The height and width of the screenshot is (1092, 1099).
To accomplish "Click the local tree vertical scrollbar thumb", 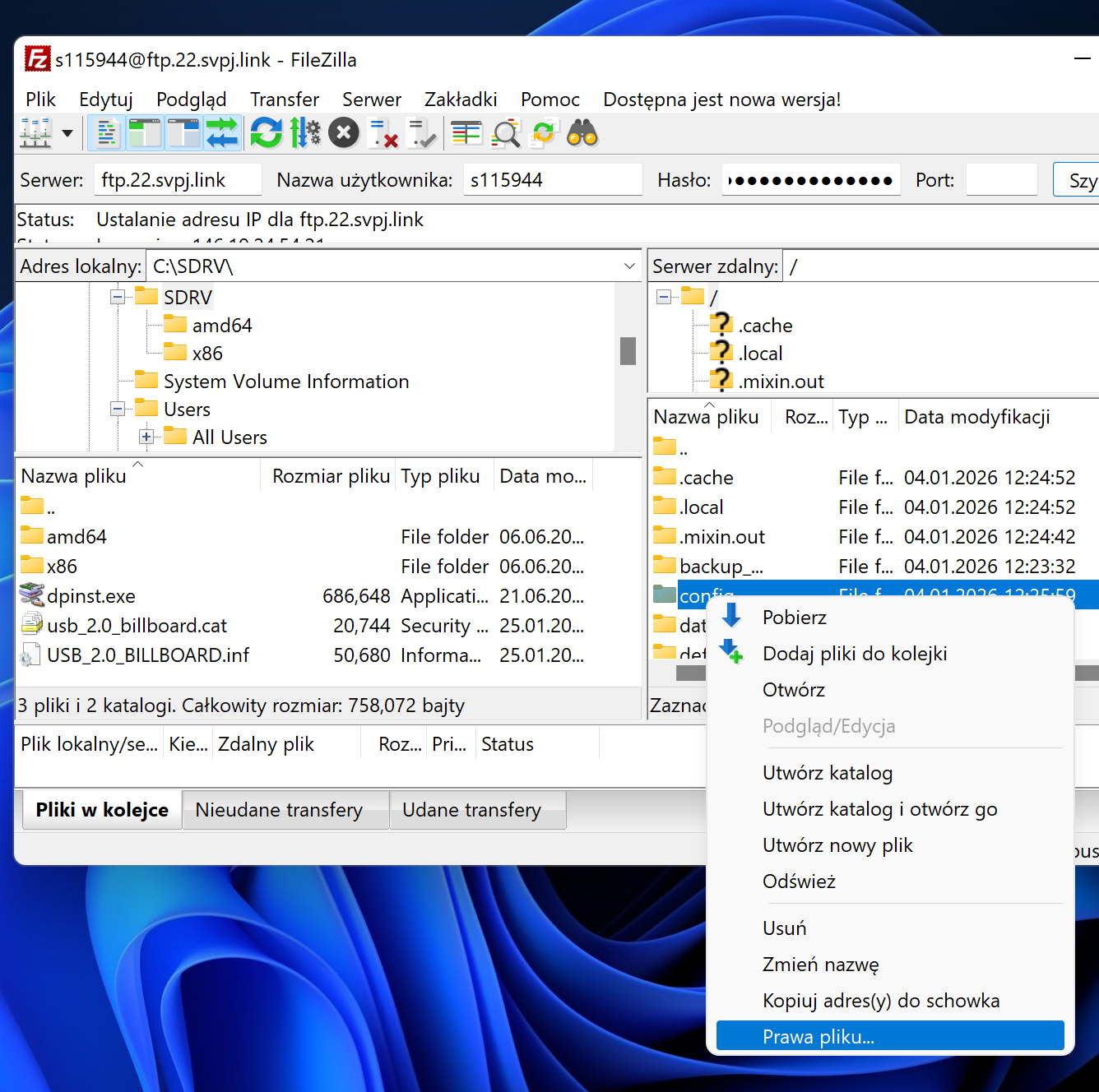I will coord(628,351).
